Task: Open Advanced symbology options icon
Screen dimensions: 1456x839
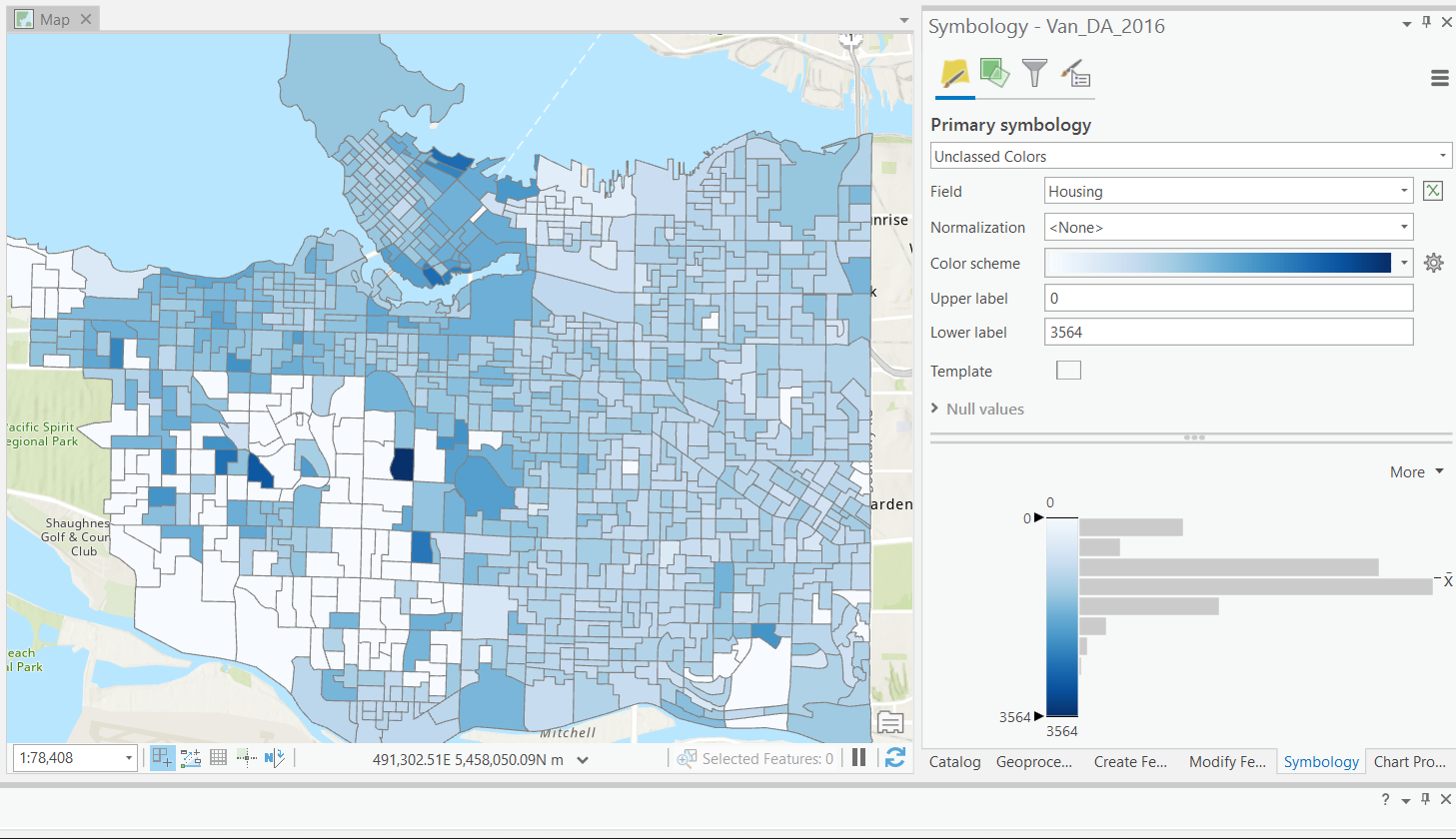Action: [1075, 73]
